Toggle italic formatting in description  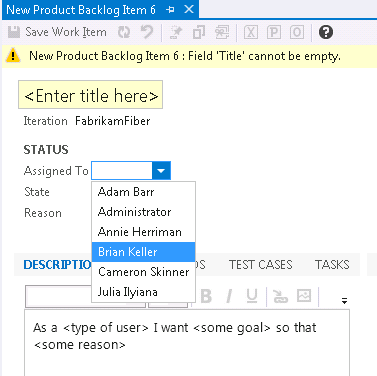[229, 296]
